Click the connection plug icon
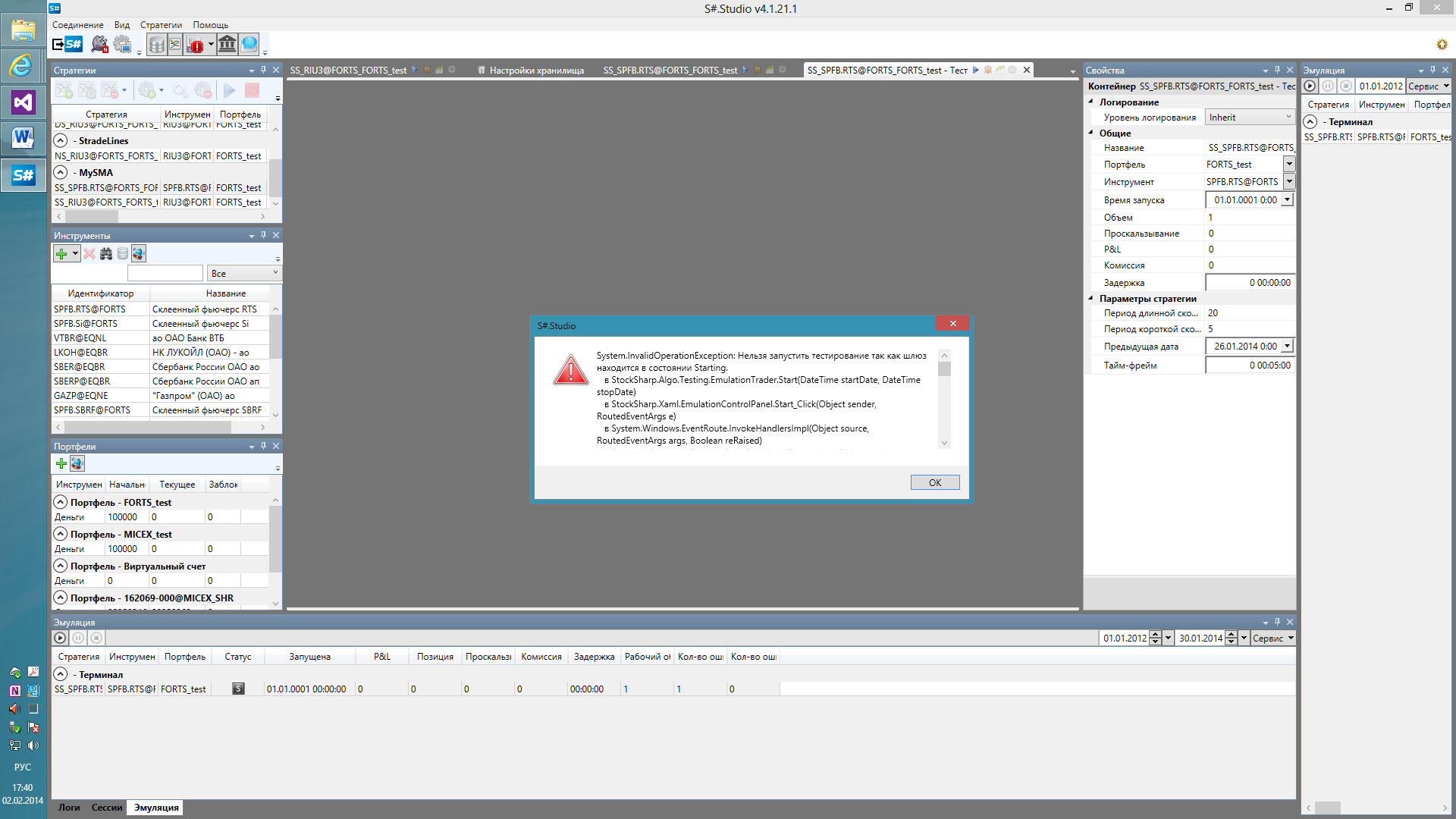 [x=99, y=44]
